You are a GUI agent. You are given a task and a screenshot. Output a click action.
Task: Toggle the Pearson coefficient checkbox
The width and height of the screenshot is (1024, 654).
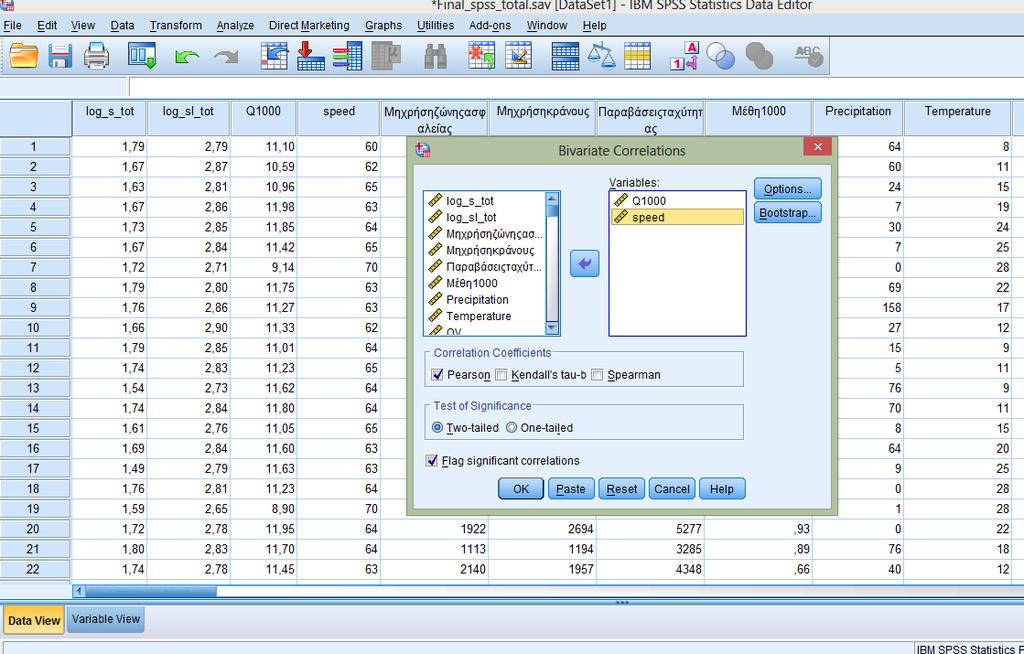[438, 375]
